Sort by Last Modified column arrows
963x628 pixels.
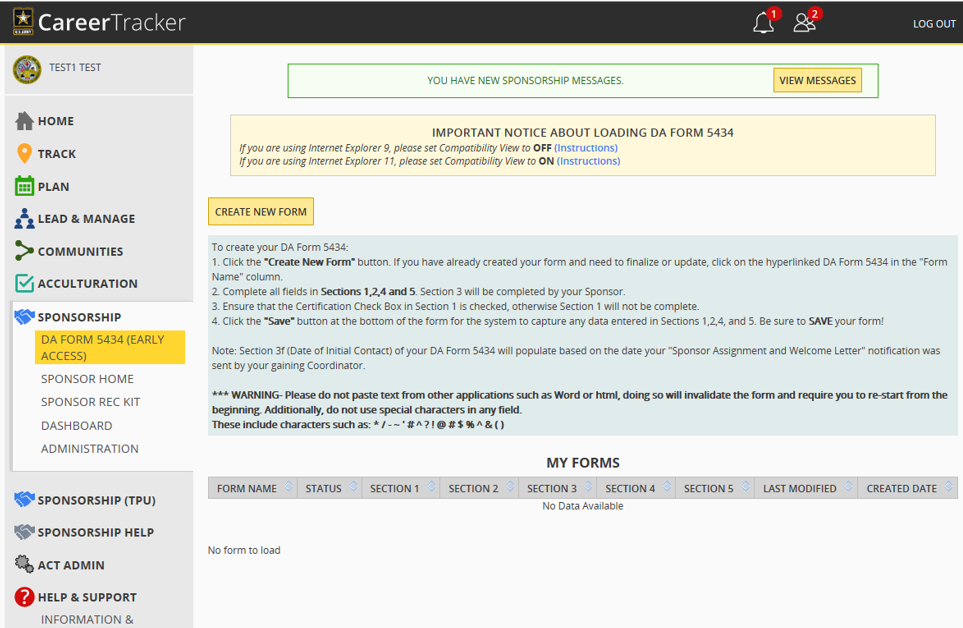(x=849, y=487)
